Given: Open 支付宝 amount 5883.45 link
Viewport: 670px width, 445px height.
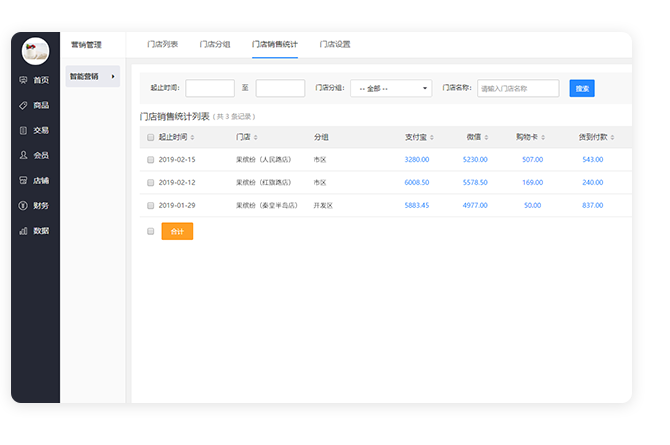Looking at the screenshot, I should pyautogui.click(x=417, y=206).
